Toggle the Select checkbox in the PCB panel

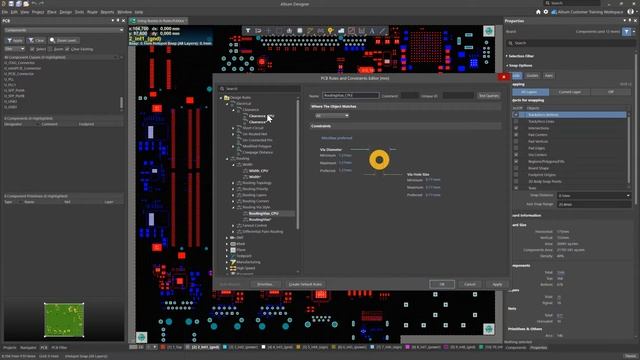(x=32, y=49)
